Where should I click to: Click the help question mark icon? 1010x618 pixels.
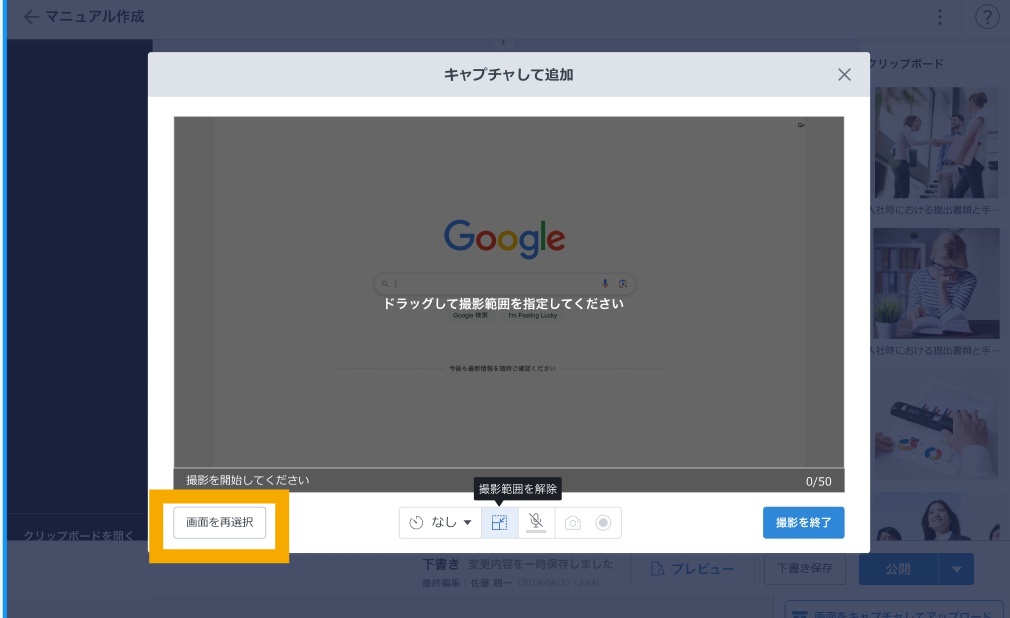[986, 17]
